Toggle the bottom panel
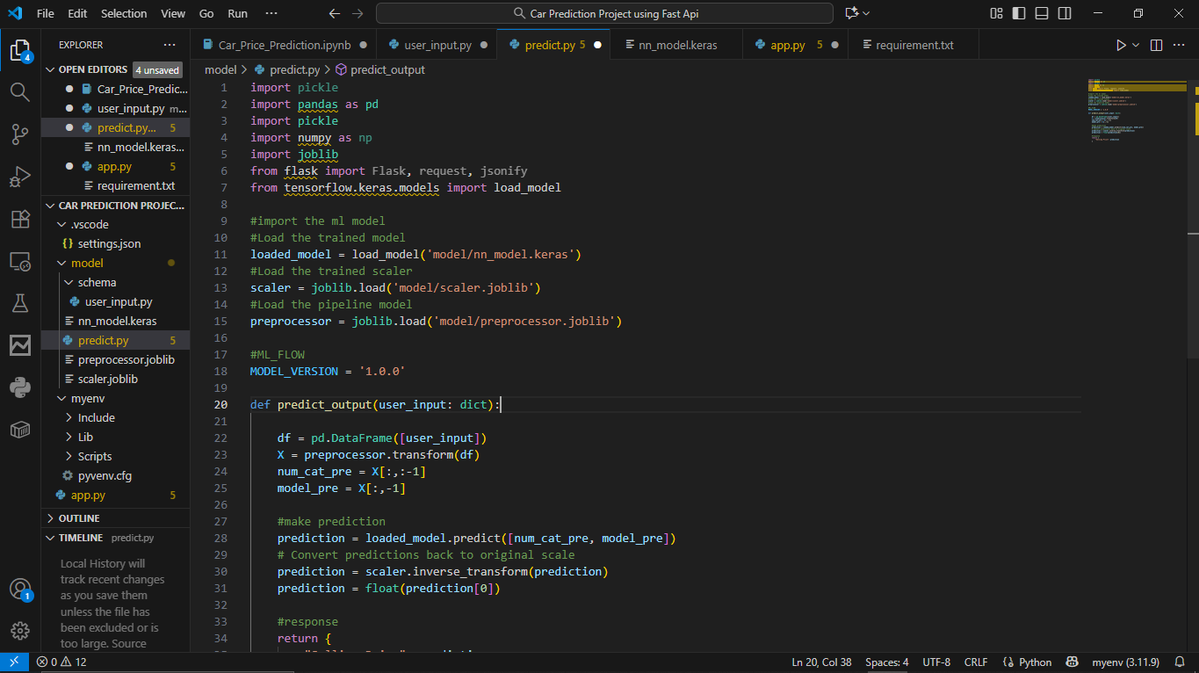 1041,14
